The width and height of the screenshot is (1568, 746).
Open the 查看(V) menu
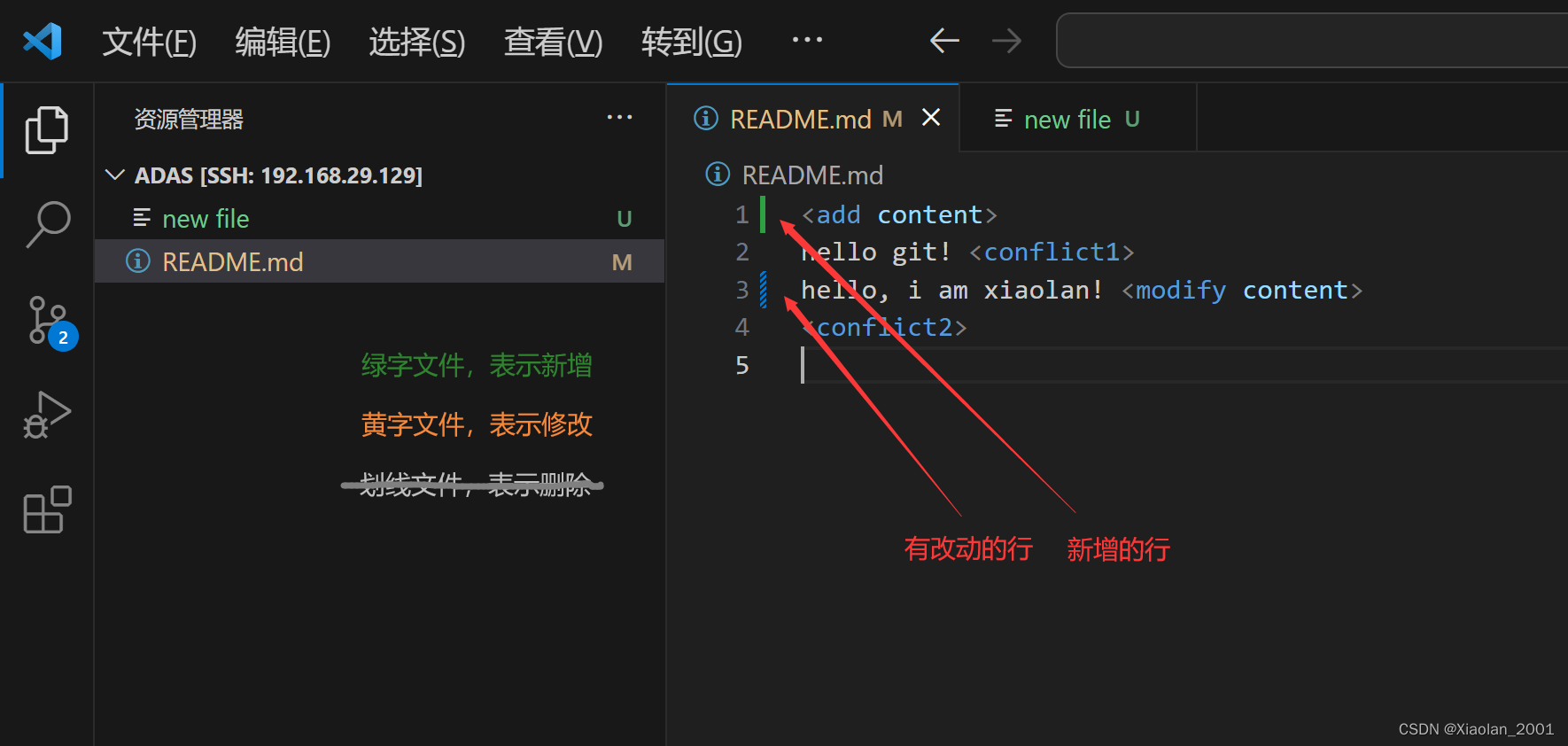coord(553,42)
